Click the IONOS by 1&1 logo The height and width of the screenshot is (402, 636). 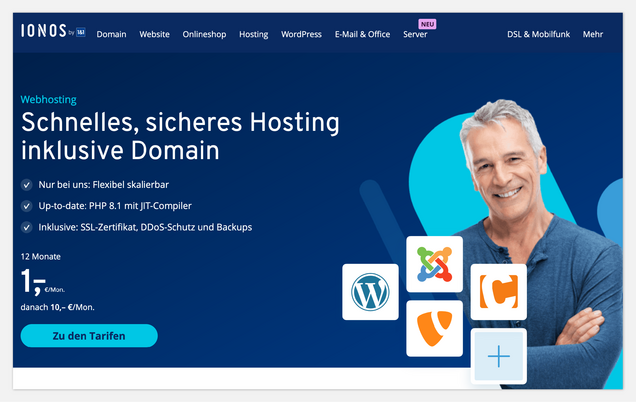53,31
